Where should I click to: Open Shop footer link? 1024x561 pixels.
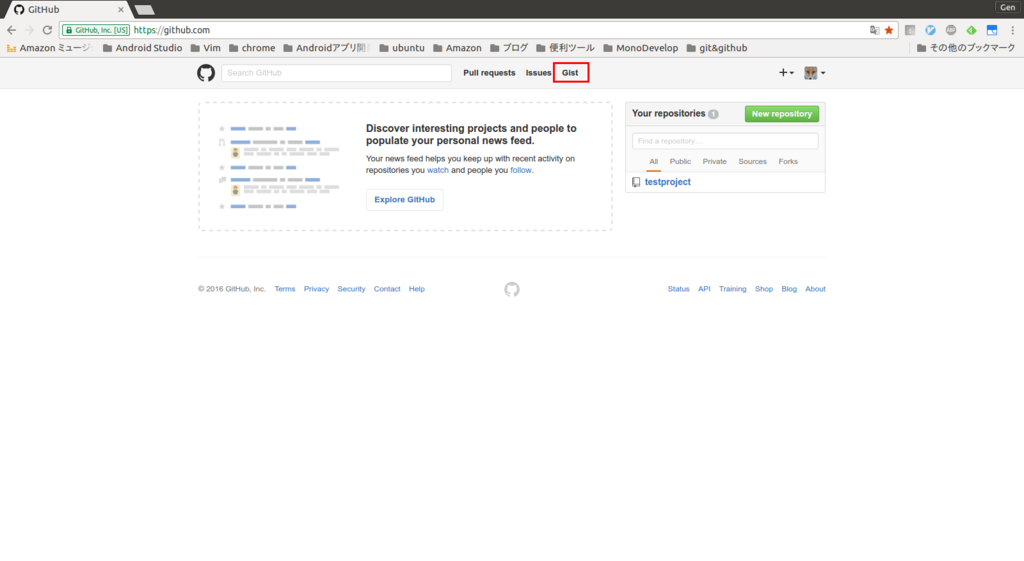coord(764,289)
